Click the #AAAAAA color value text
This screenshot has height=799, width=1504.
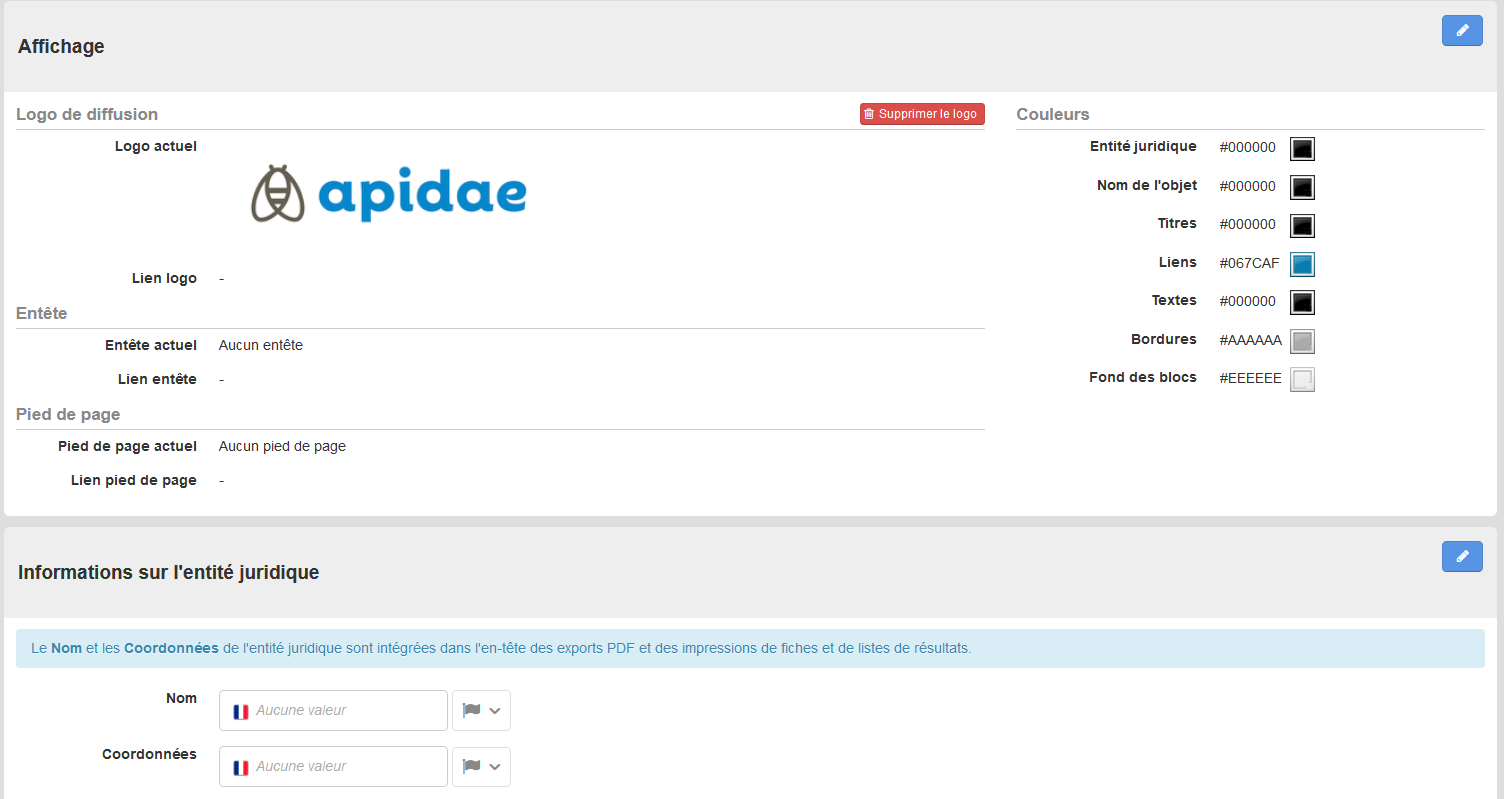coord(1250,340)
